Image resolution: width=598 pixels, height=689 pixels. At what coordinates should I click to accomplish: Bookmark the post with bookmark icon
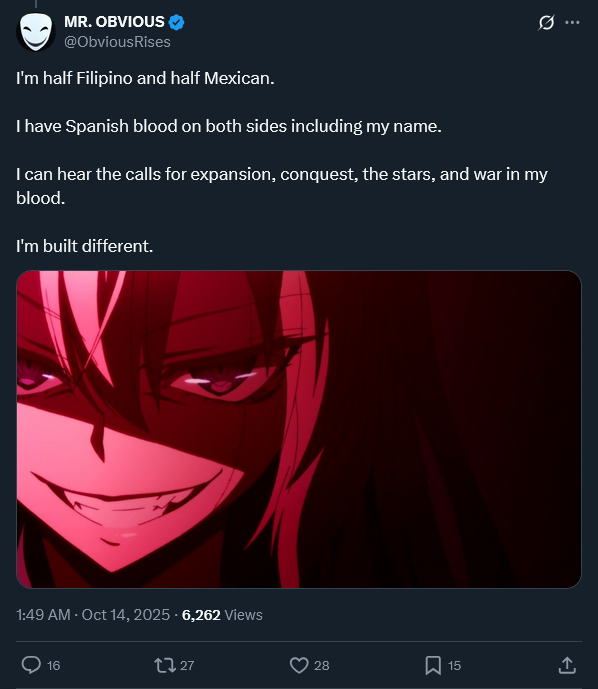pyautogui.click(x=433, y=665)
